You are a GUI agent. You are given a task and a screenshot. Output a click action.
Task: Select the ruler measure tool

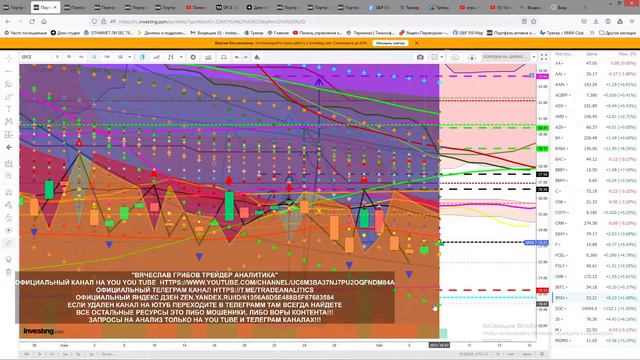coord(9,163)
